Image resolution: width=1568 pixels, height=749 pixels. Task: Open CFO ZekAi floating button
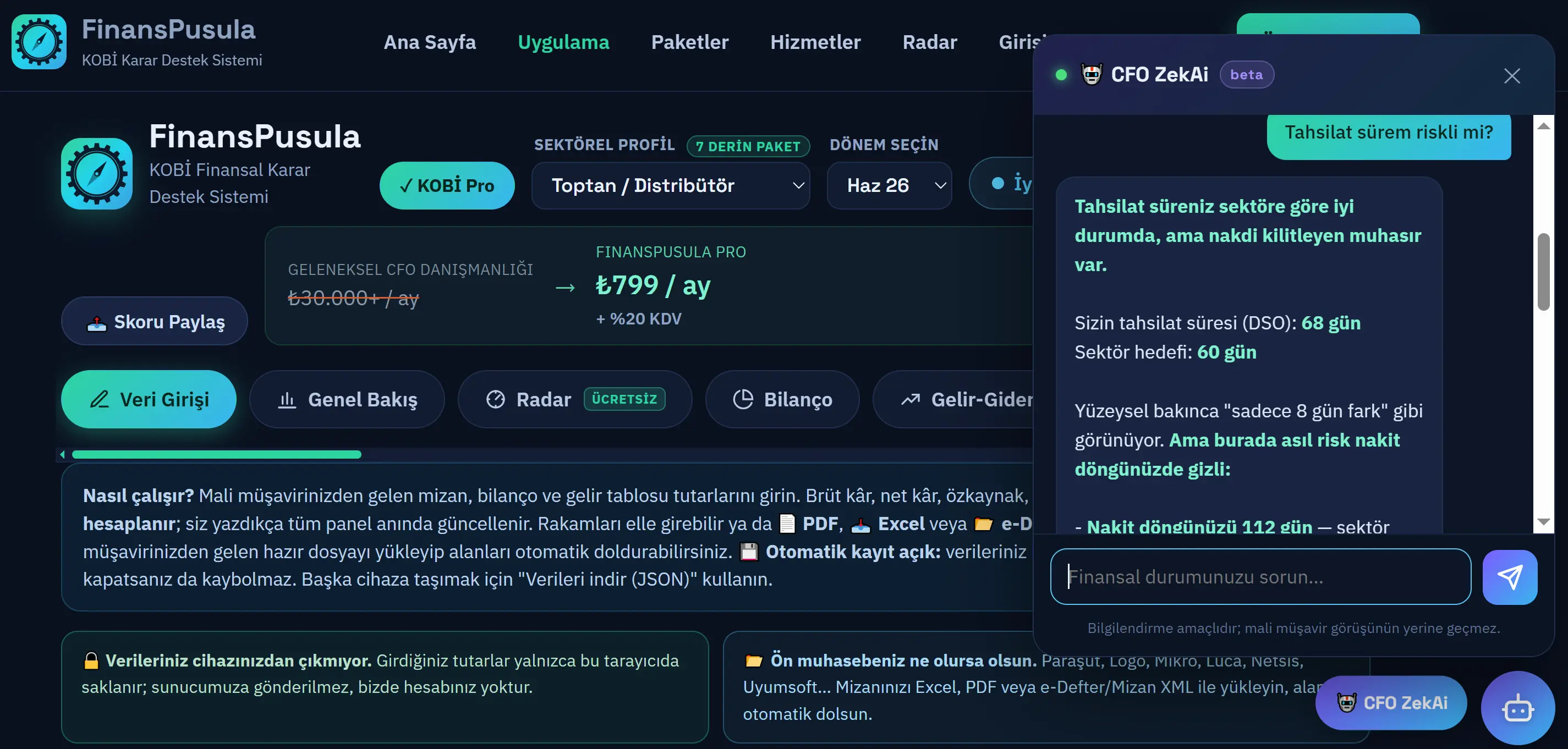pyautogui.click(x=1391, y=703)
